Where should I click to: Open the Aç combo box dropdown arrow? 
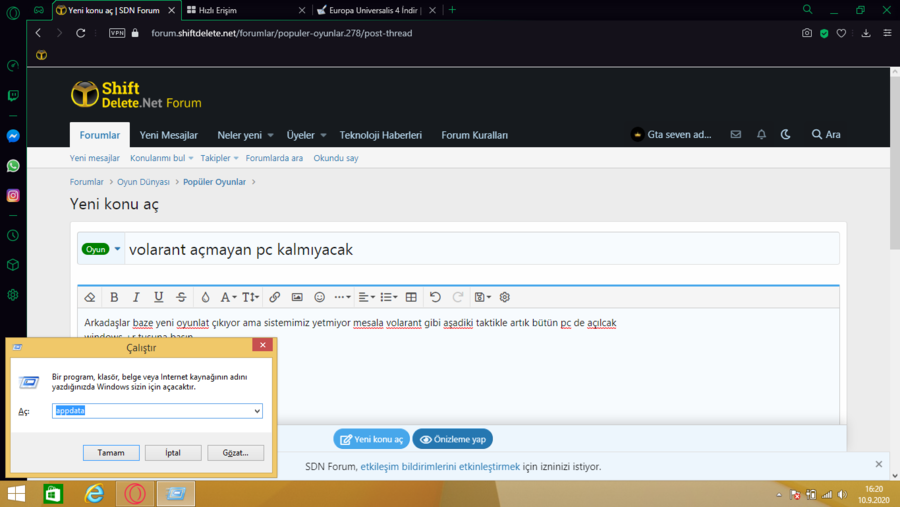click(x=257, y=411)
